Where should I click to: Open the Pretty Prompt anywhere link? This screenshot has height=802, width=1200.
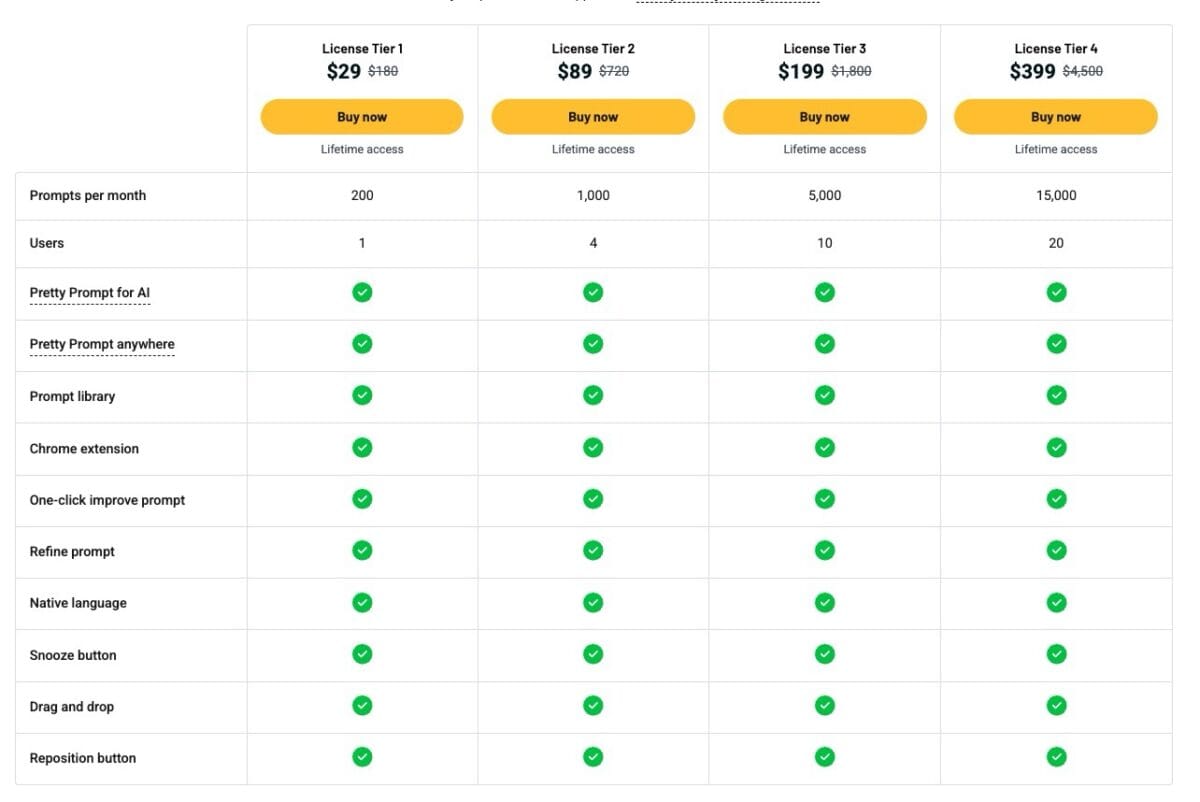point(102,344)
